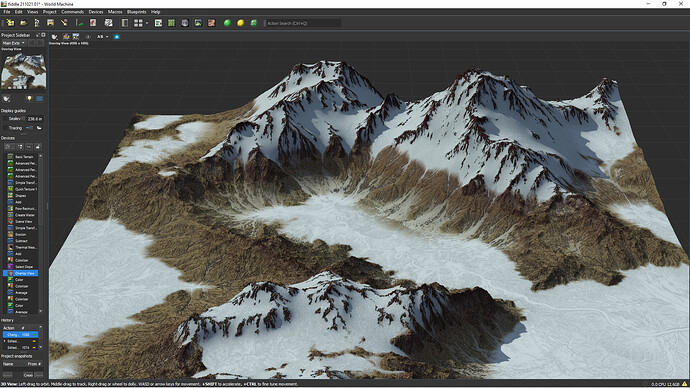Click the camera options icon in viewport toolbar

[55, 37]
